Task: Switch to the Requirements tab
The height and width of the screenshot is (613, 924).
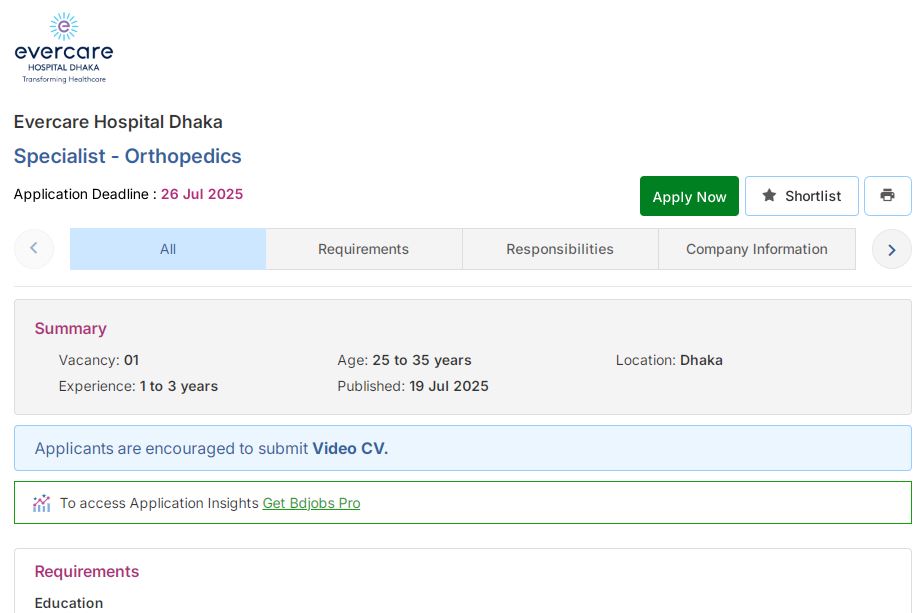Action: click(x=364, y=249)
